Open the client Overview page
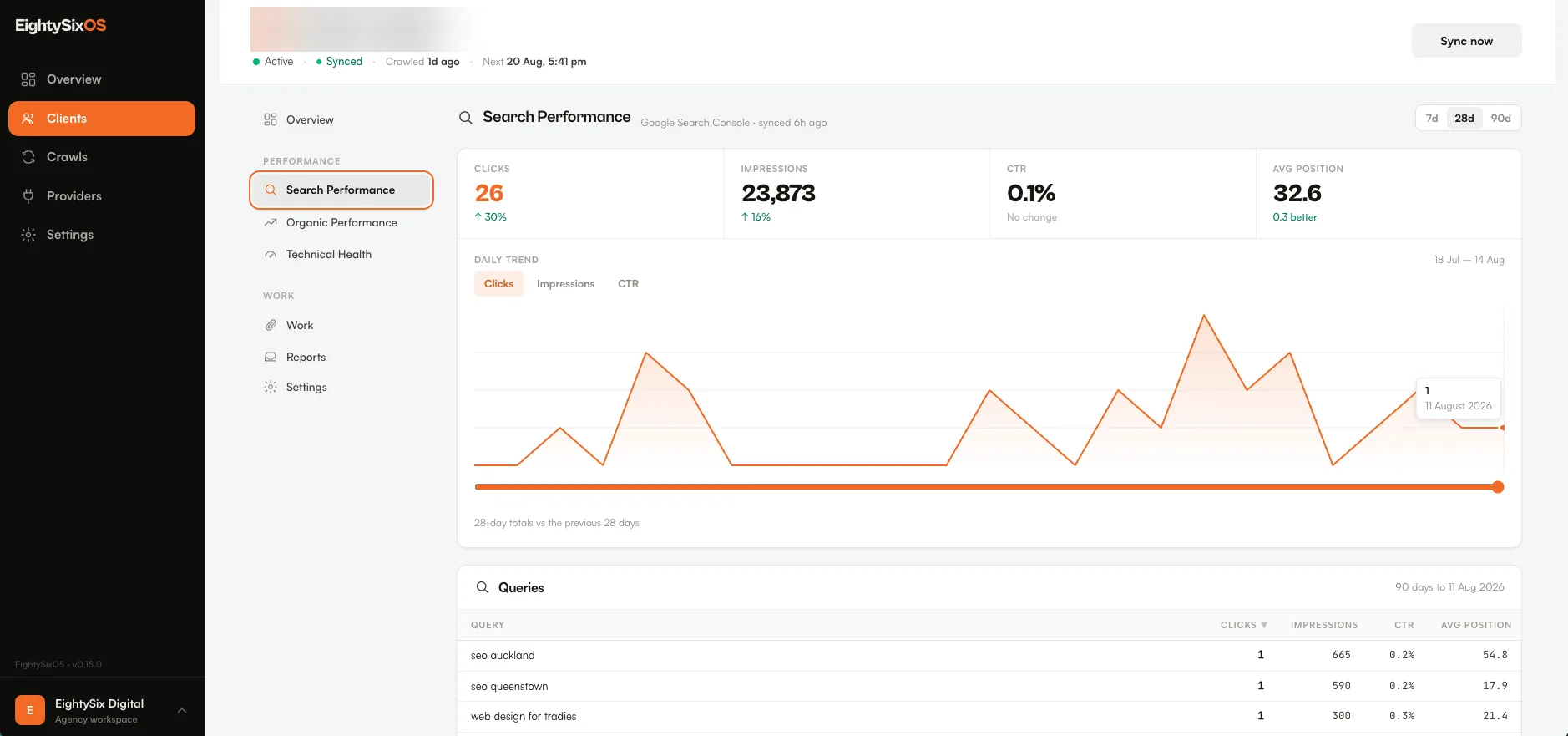The height and width of the screenshot is (736, 1568). 341,119
